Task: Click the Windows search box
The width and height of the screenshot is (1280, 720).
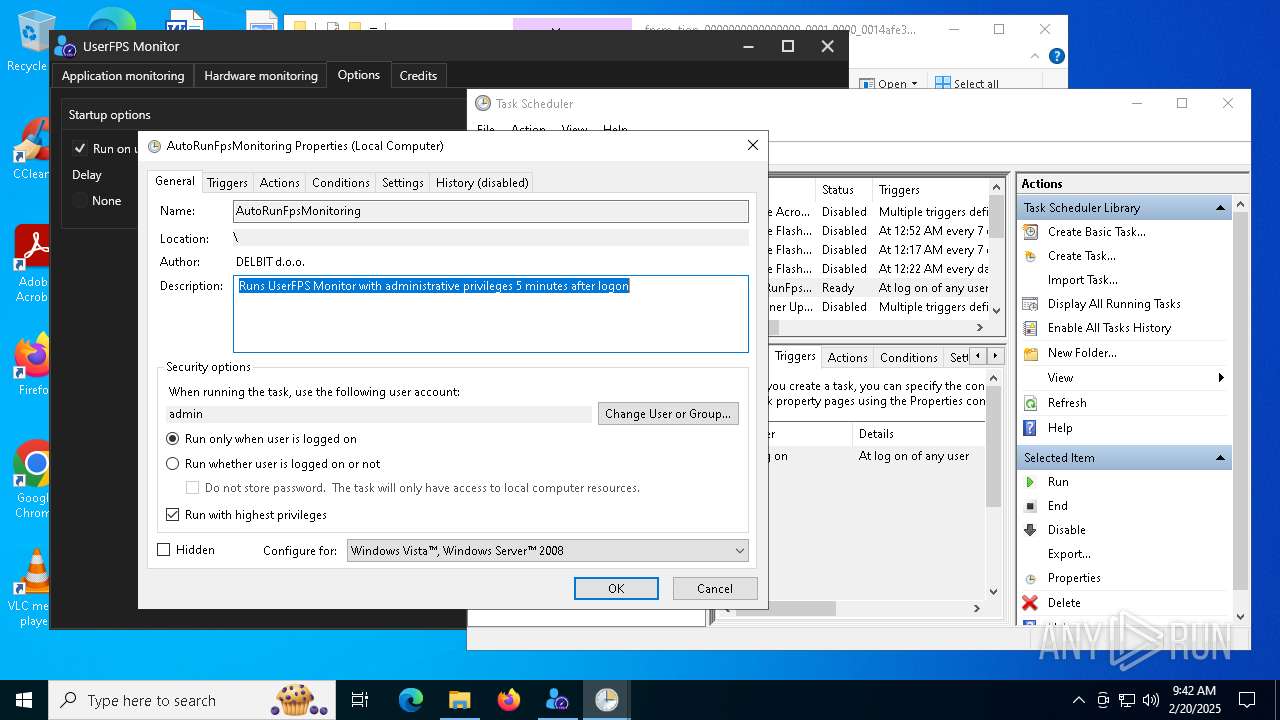Action: 192,700
